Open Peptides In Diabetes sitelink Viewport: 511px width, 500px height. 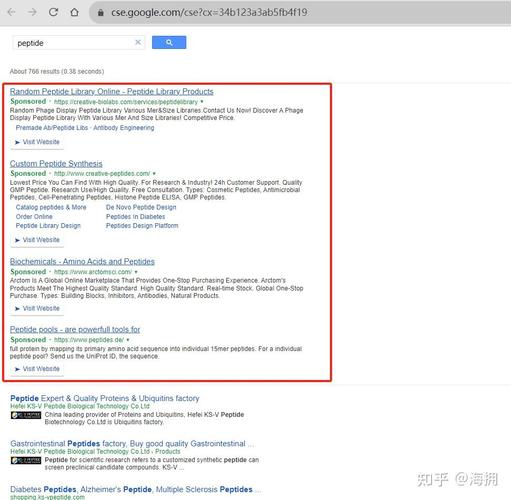135,217
